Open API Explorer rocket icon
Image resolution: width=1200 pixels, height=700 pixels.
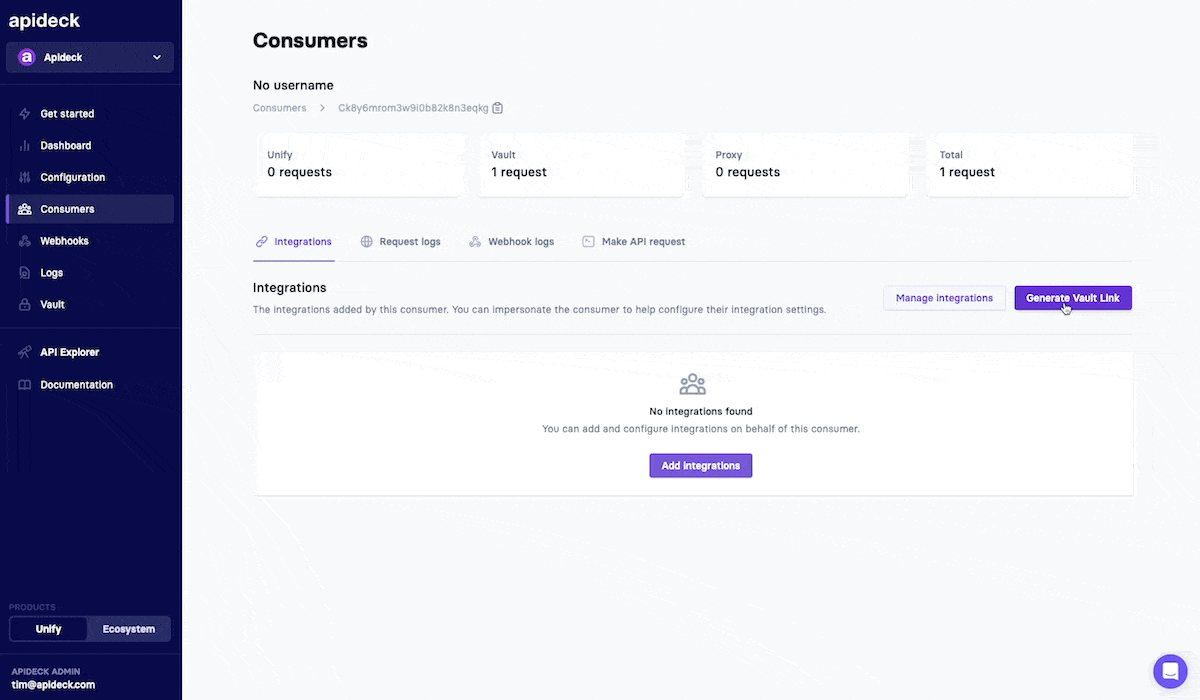point(25,353)
